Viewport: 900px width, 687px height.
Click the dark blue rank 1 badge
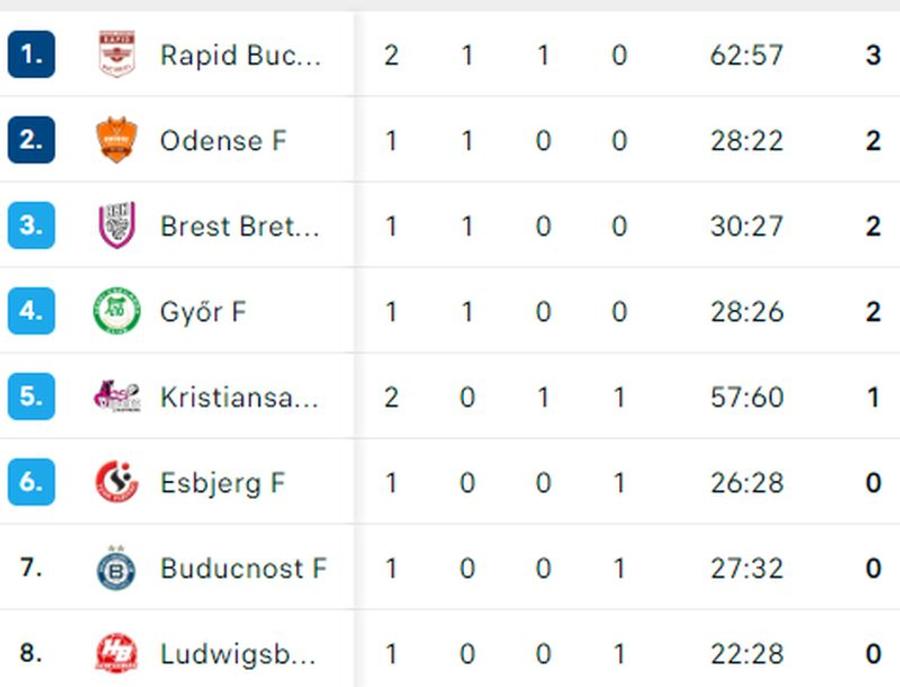[x=32, y=54]
